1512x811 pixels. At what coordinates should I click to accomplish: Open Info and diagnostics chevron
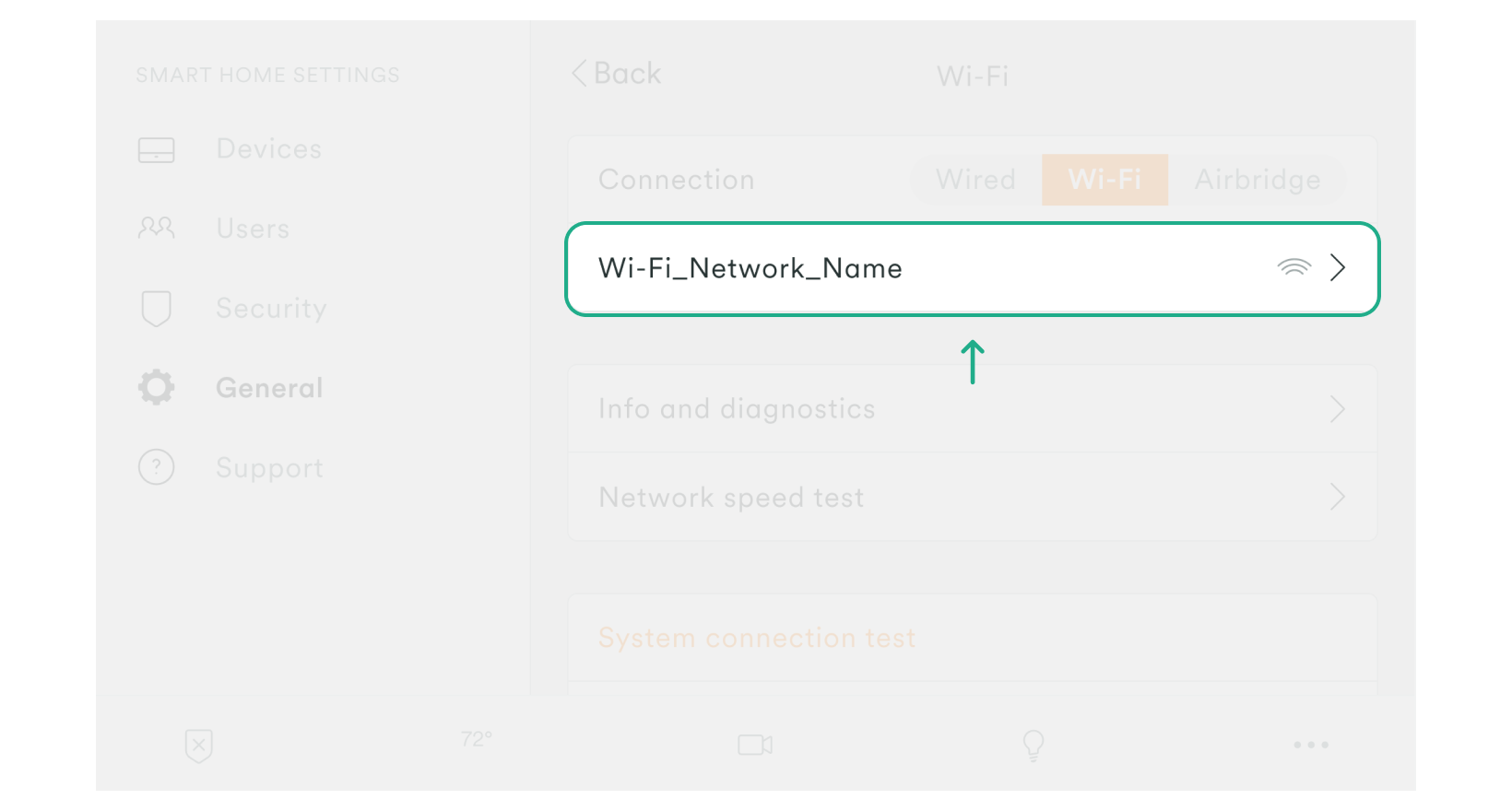click(x=1338, y=409)
